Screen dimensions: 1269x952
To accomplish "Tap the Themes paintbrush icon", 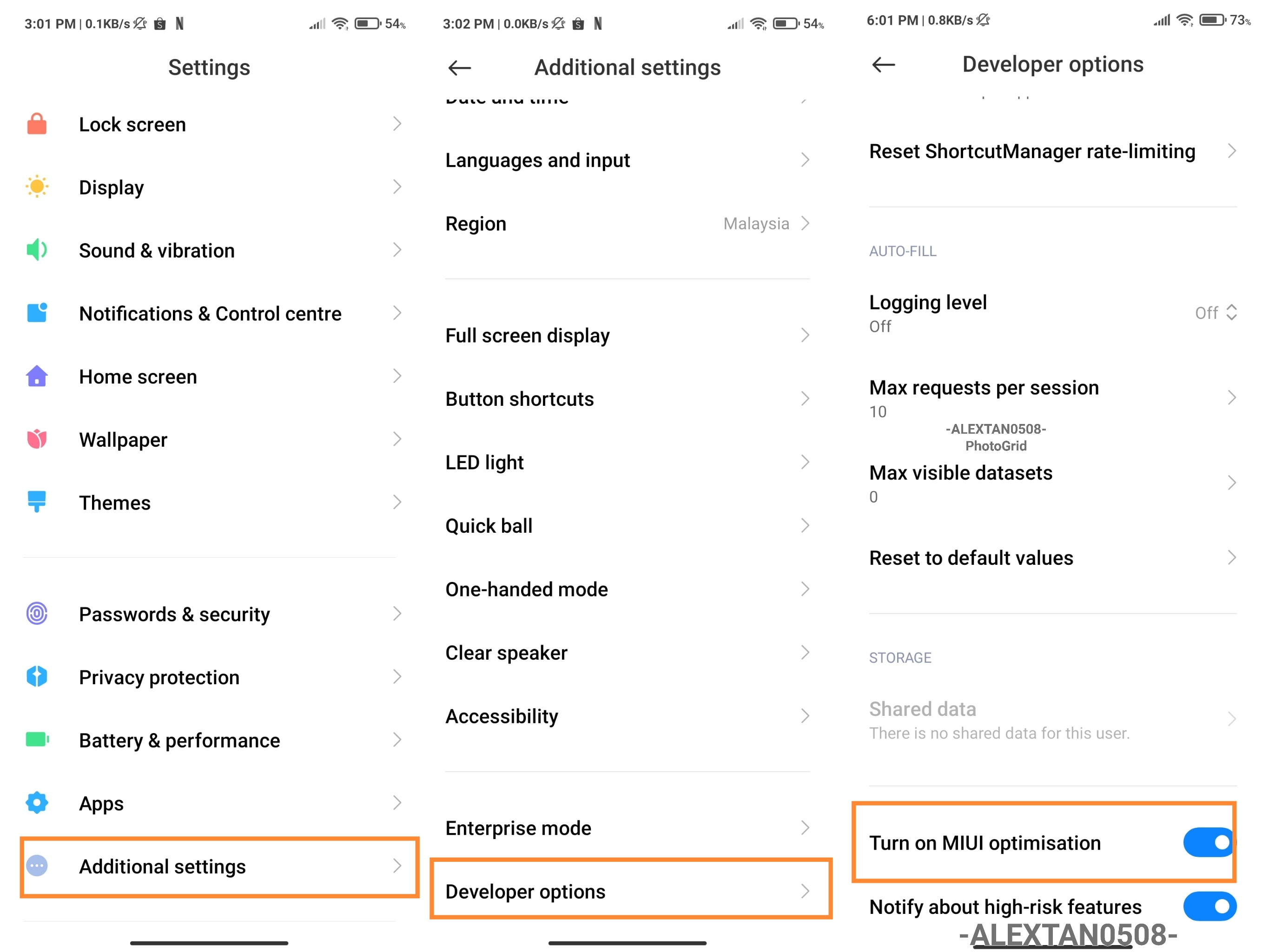I will (37, 502).
